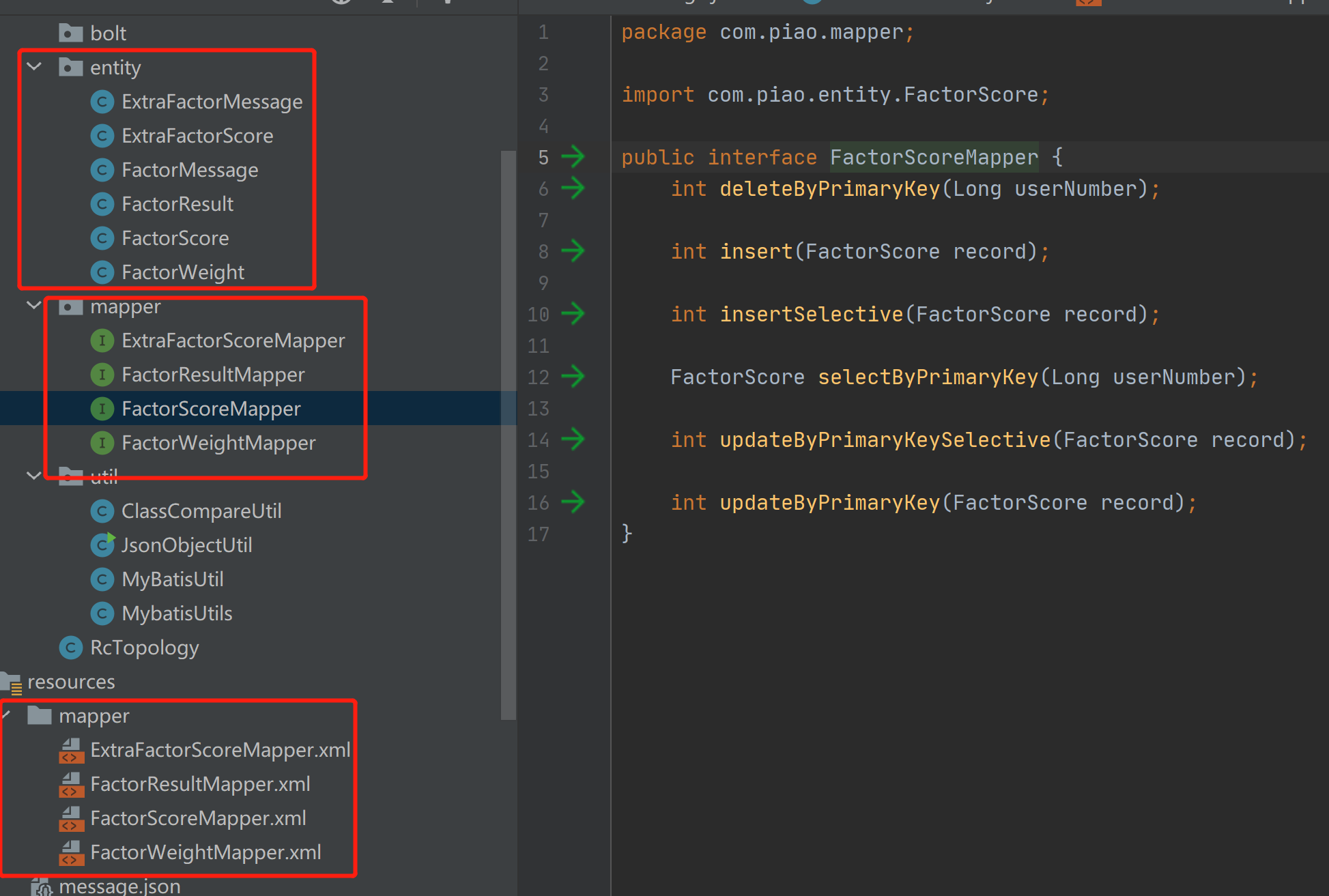Open ExtraFactorScoreMapper.xml file

220,750
